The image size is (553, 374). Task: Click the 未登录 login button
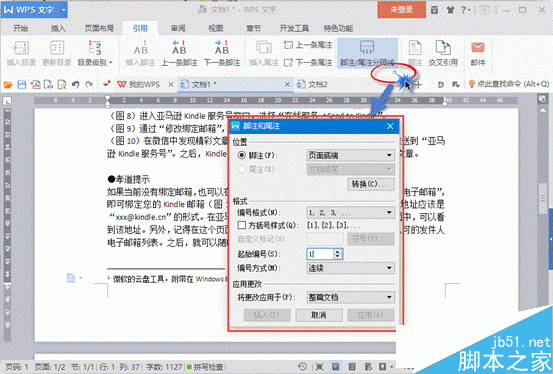pos(401,10)
